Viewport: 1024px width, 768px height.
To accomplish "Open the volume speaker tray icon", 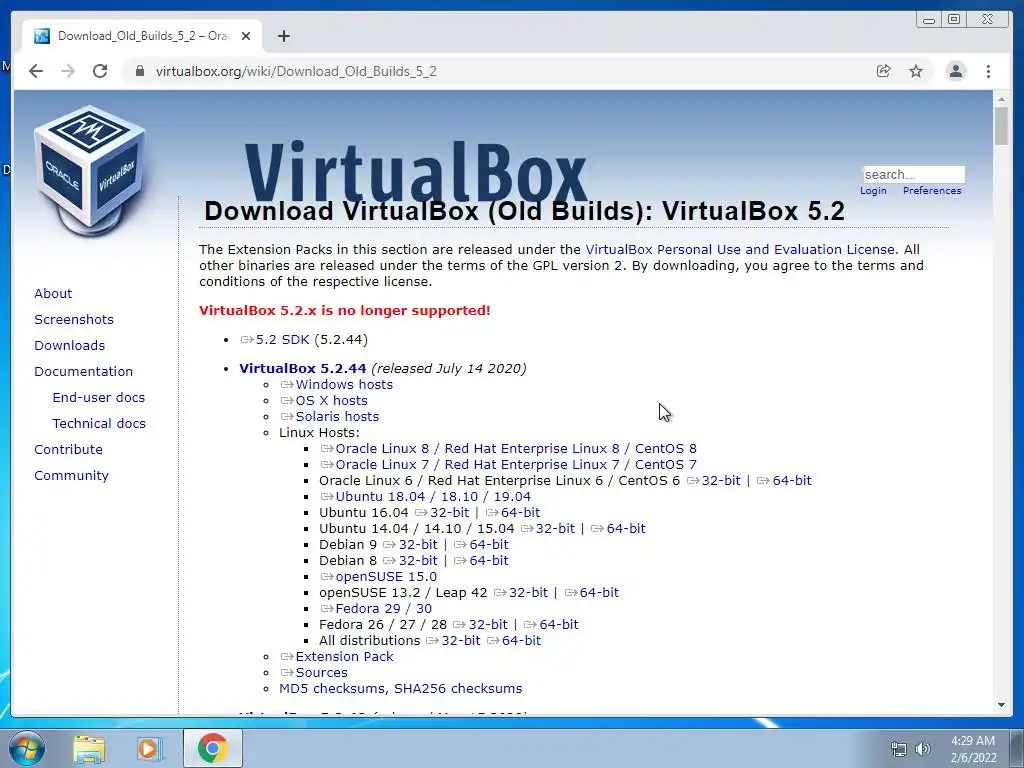I will pos(923,749).
